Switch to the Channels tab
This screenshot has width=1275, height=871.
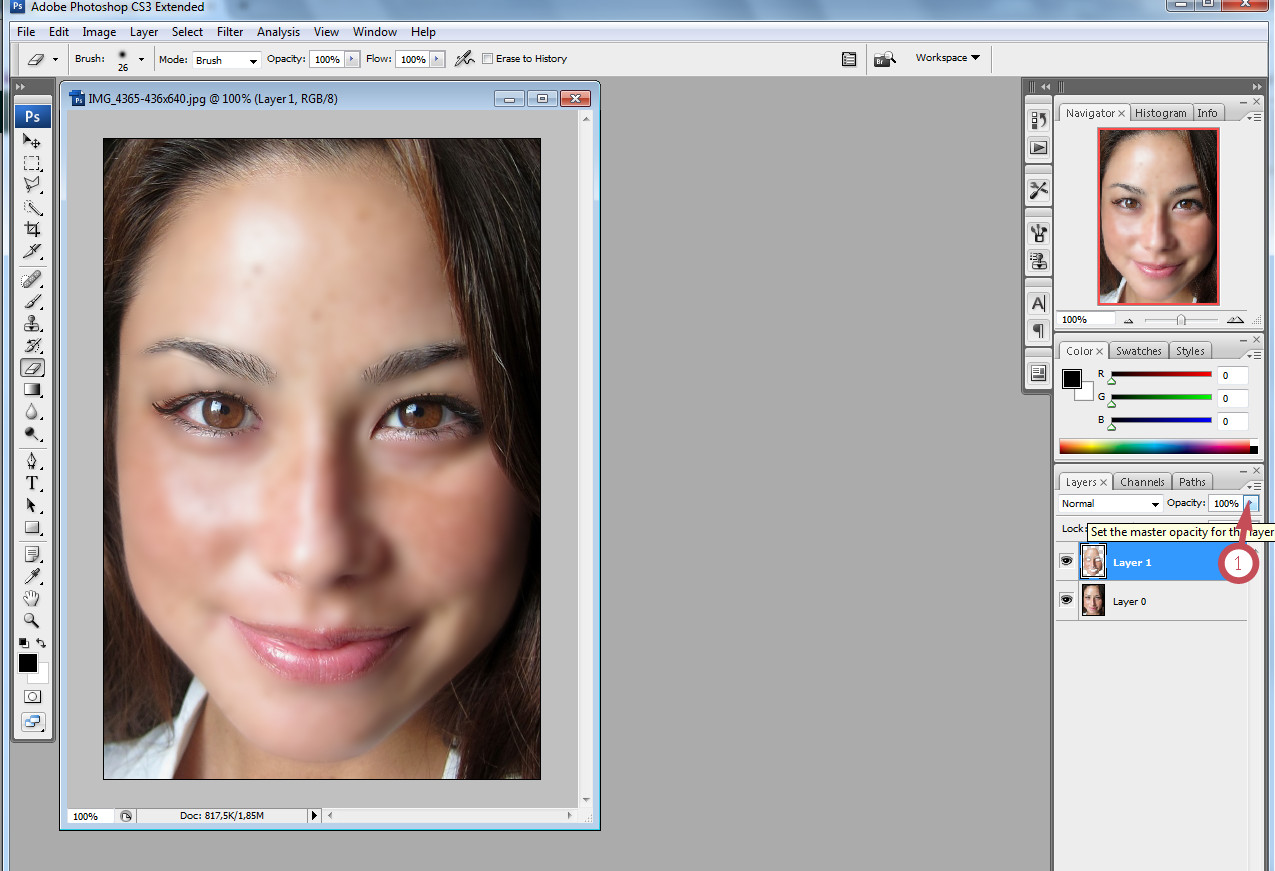1142,482
